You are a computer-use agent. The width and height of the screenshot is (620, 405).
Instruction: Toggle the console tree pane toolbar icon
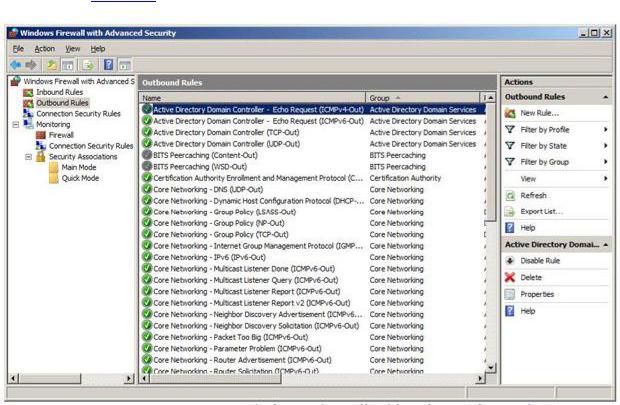[x=68, y=65]
